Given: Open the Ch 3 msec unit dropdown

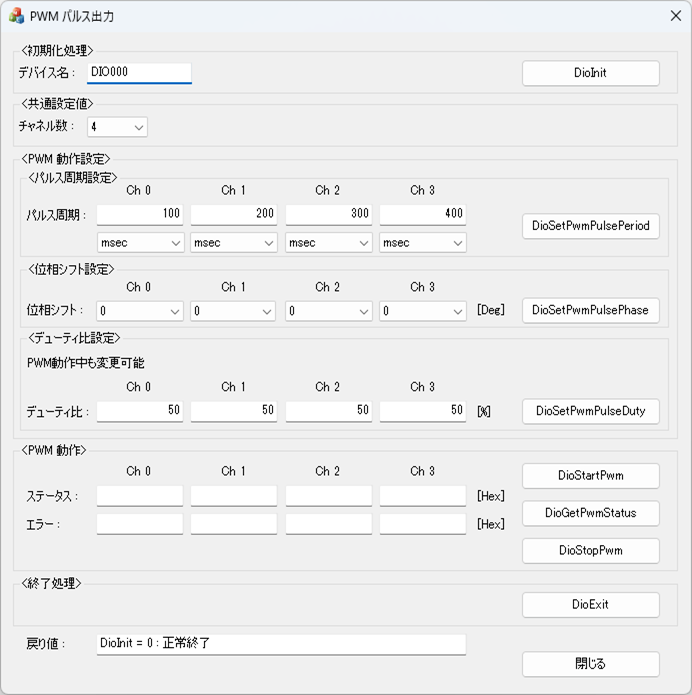Looking at the screenshot, I should [423, 243].
